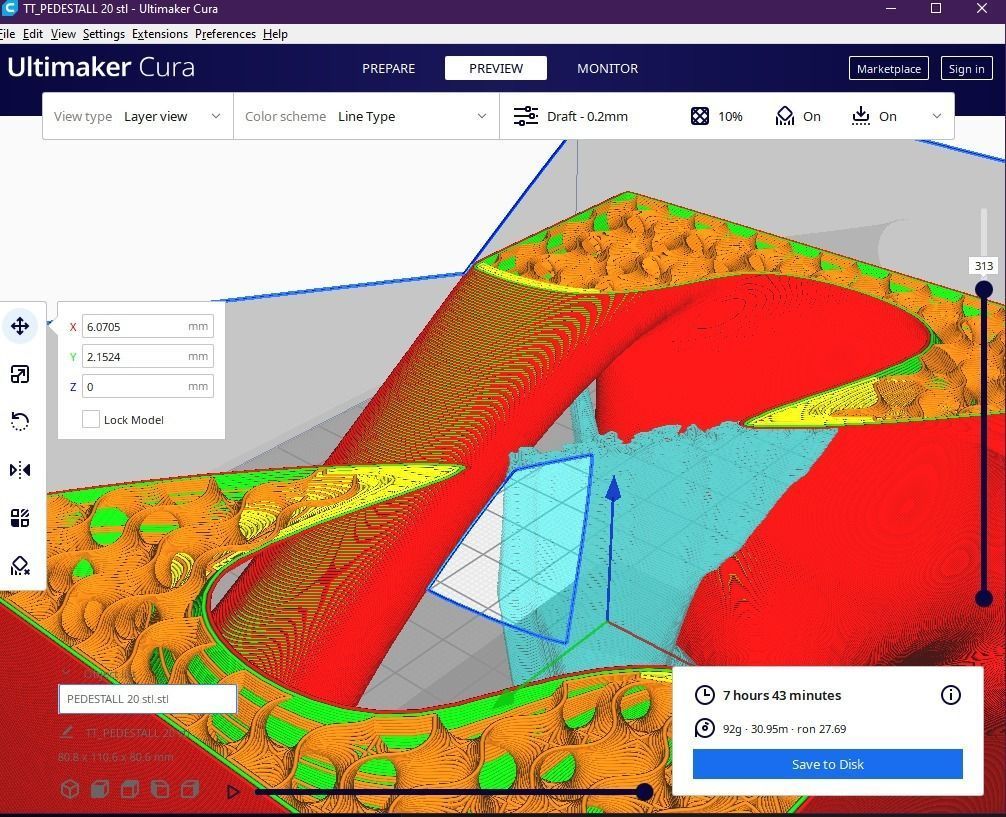The width and height of the screenshot is (1006, 817).
Task: Click the 10% infill density icon
Action: pos(700,116)
